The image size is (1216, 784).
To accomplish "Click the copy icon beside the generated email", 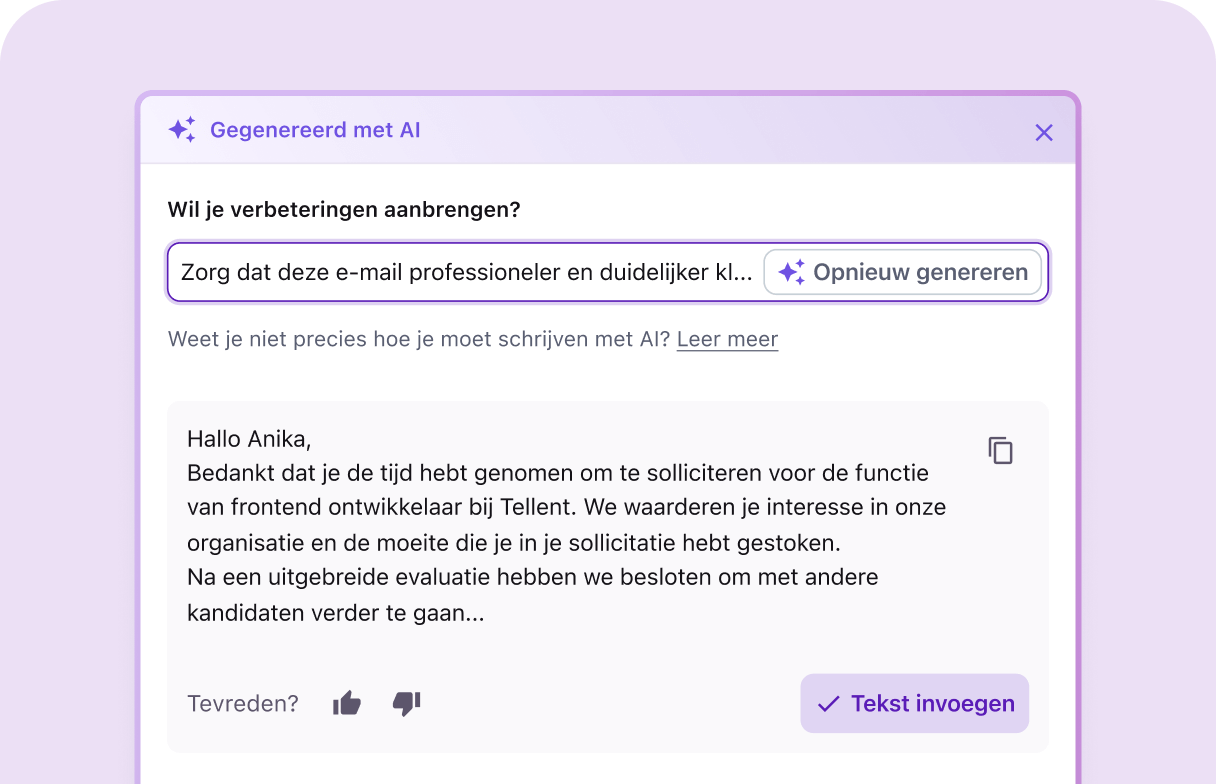I will [x=1000, y=451].
